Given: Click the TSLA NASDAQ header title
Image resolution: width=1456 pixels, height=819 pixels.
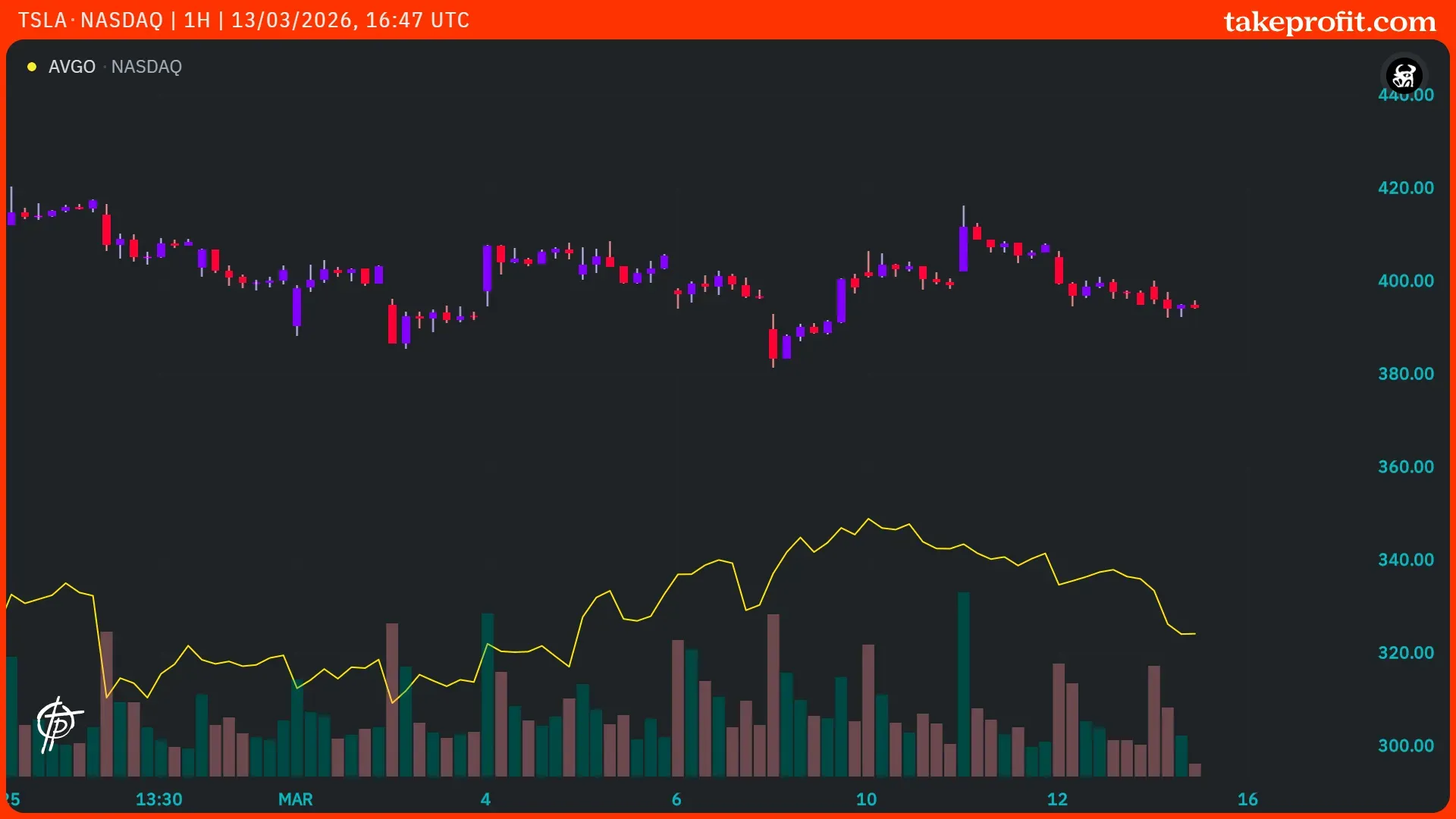Looking at the screenshot, I should click(90, 20).
